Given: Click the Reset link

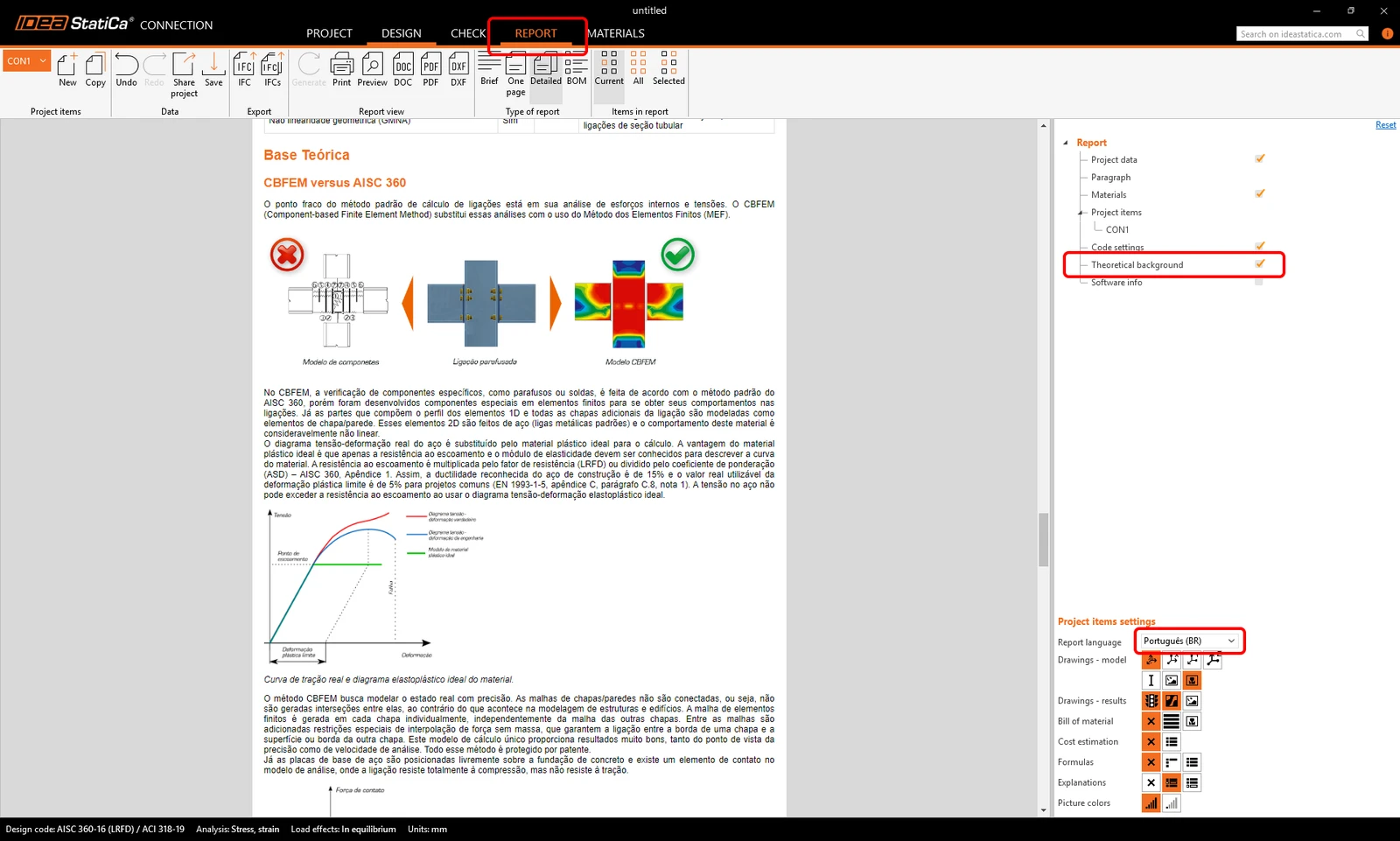Looking at the screenshot, I should (1386, 125).
